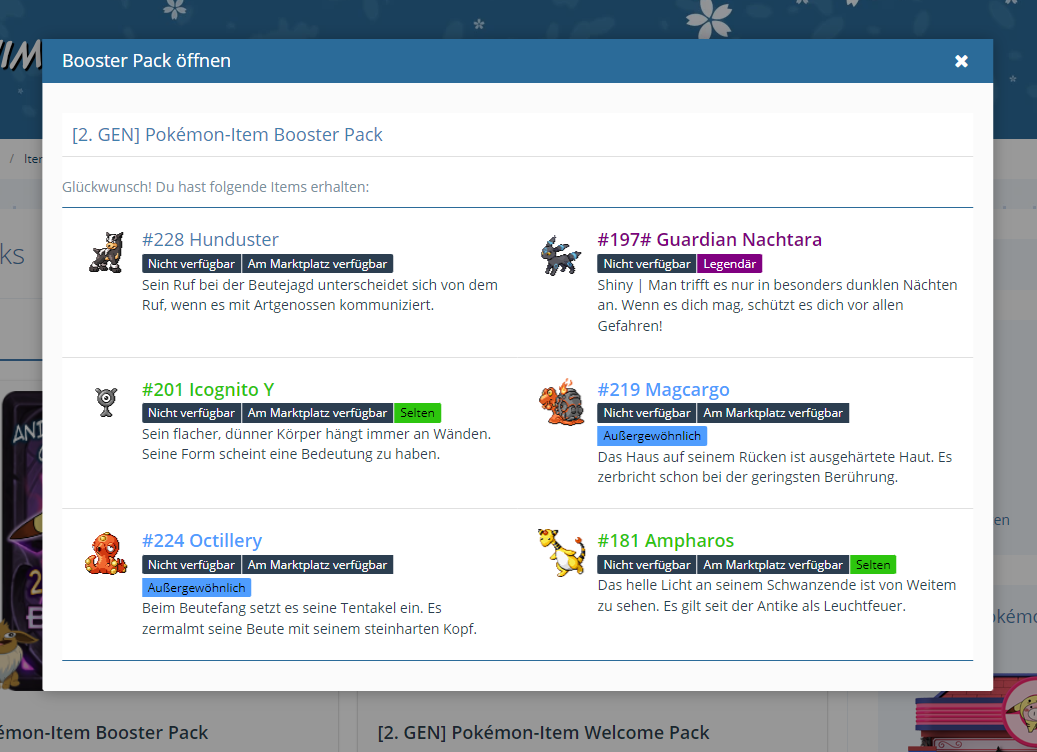Click the Außergewöhnlich badge under Magcargo
This screenshot has width=1037, height=752.
point(652,436)
